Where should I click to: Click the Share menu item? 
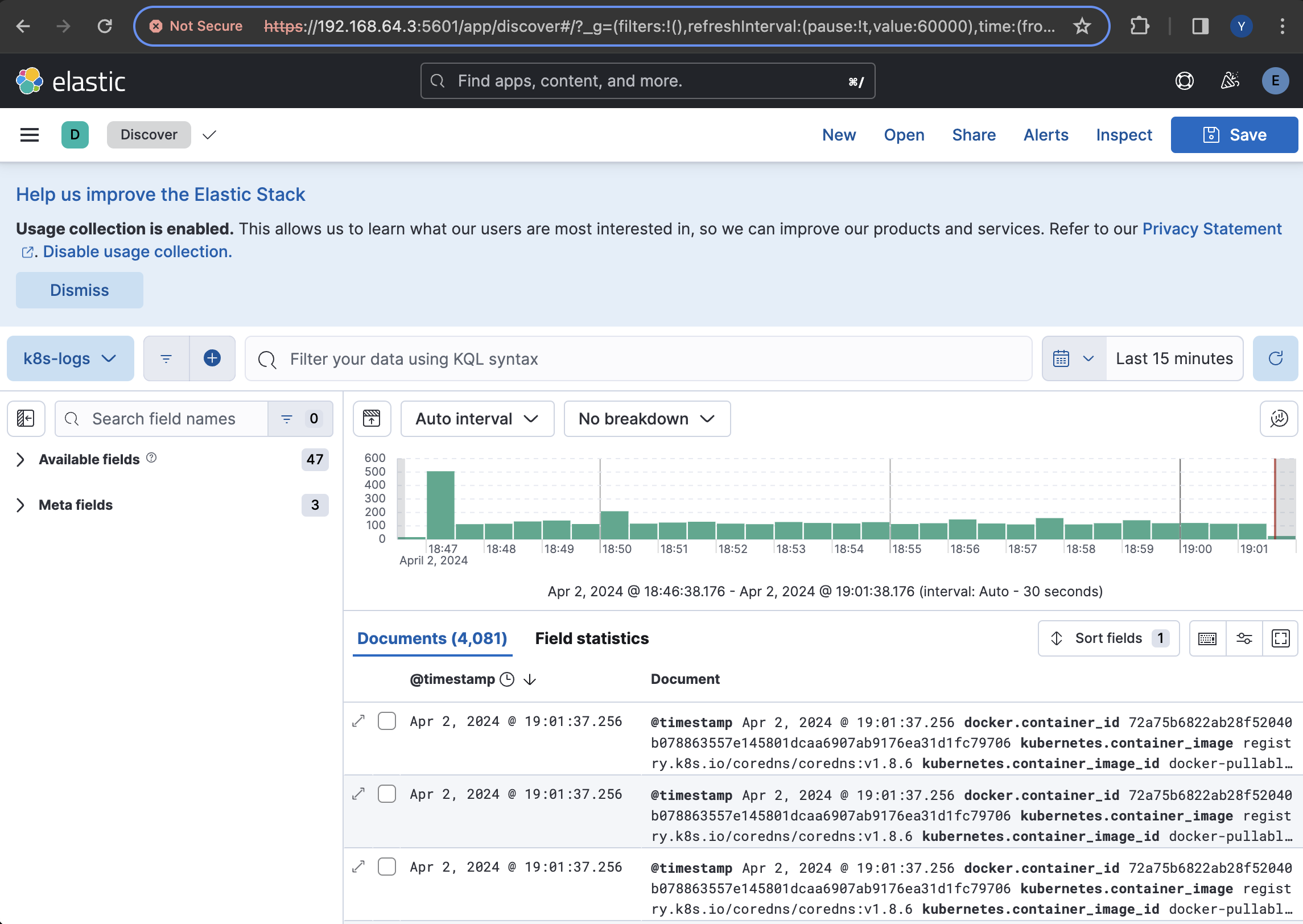point(974,135)
